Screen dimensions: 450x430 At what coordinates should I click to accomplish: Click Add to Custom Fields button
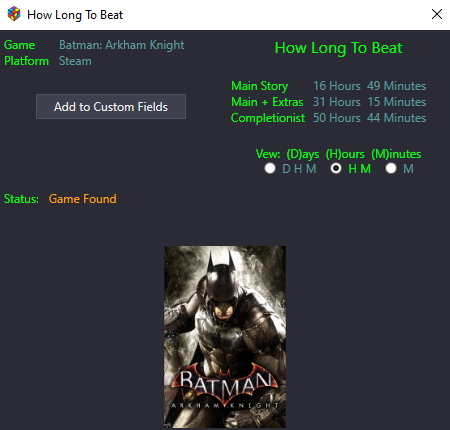[111, 107]
